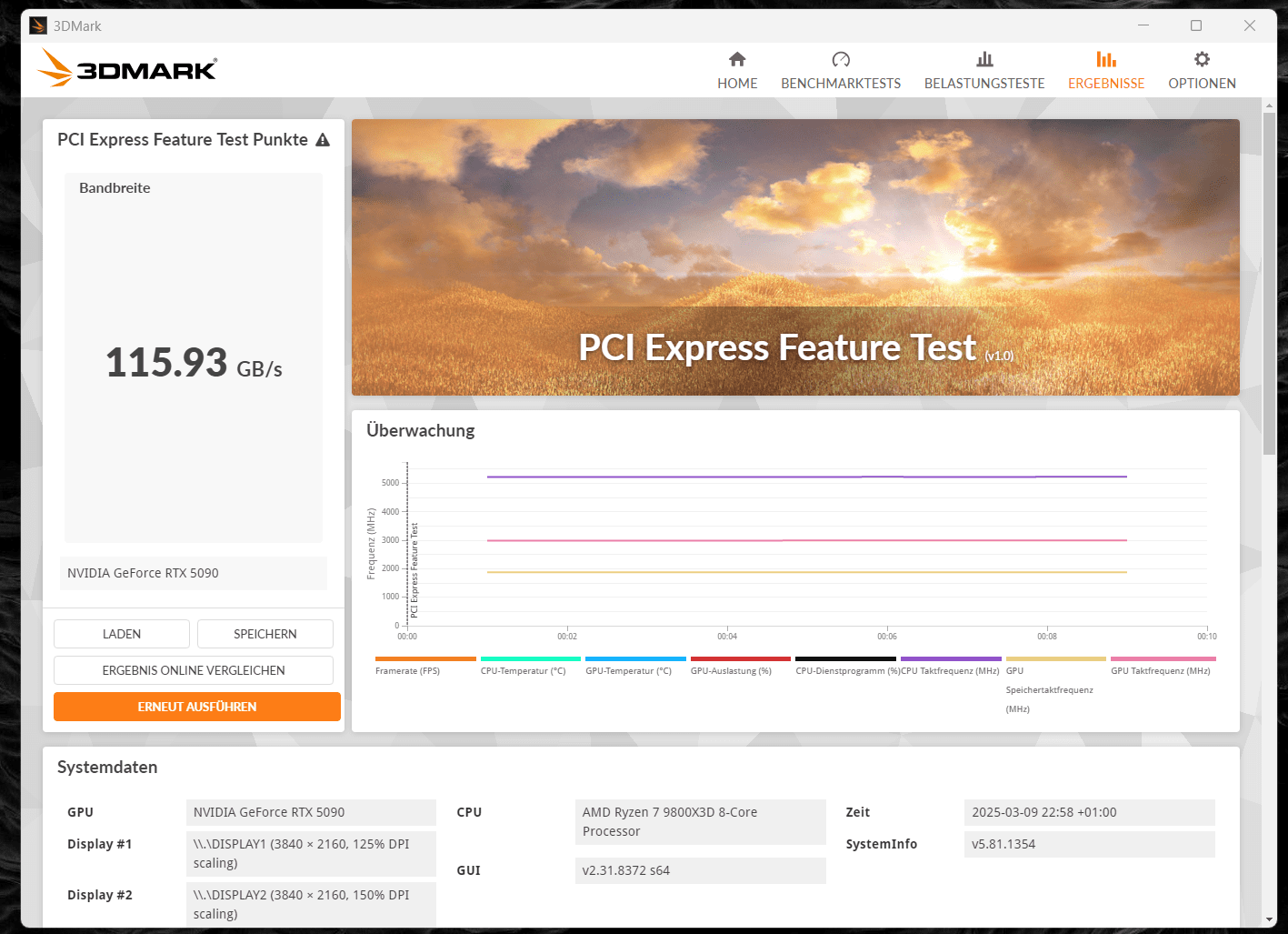Click NVIDIA GeForce RTX 5090 under score
This screenshot has height=934, width=1288.
click(194, 573)
